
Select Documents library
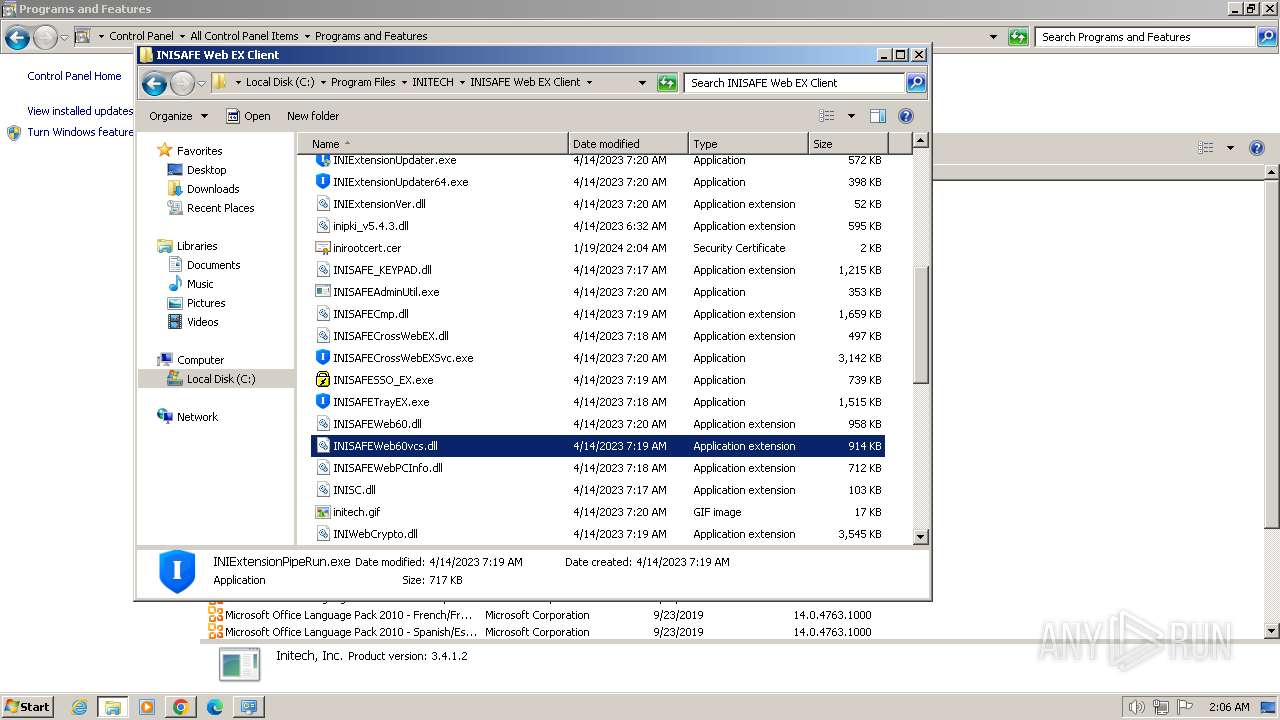213,265
